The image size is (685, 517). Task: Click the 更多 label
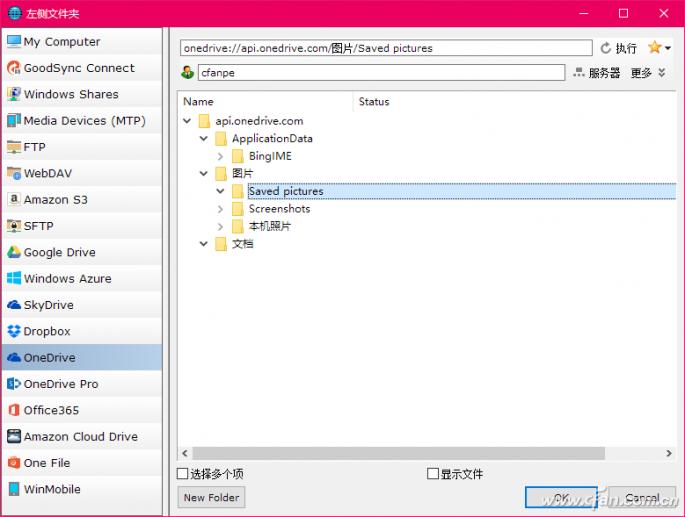click(641, 73)
